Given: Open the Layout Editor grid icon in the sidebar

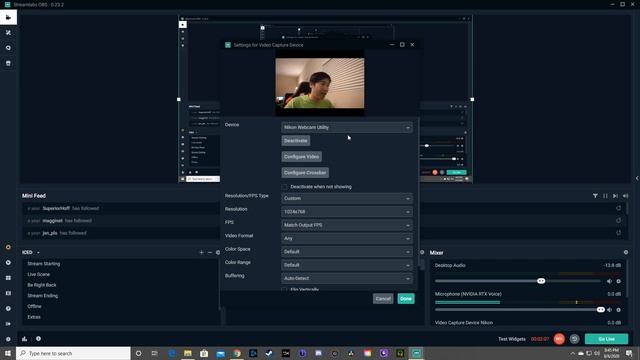Looking at the screenshot, I should (8, 278).
